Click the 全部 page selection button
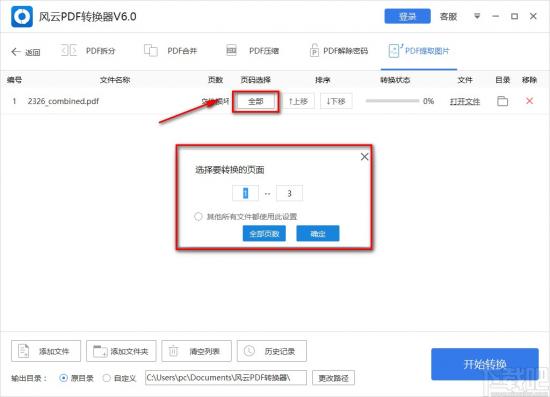The width and height of the screenshot is (550, 397). click(255, 101)
